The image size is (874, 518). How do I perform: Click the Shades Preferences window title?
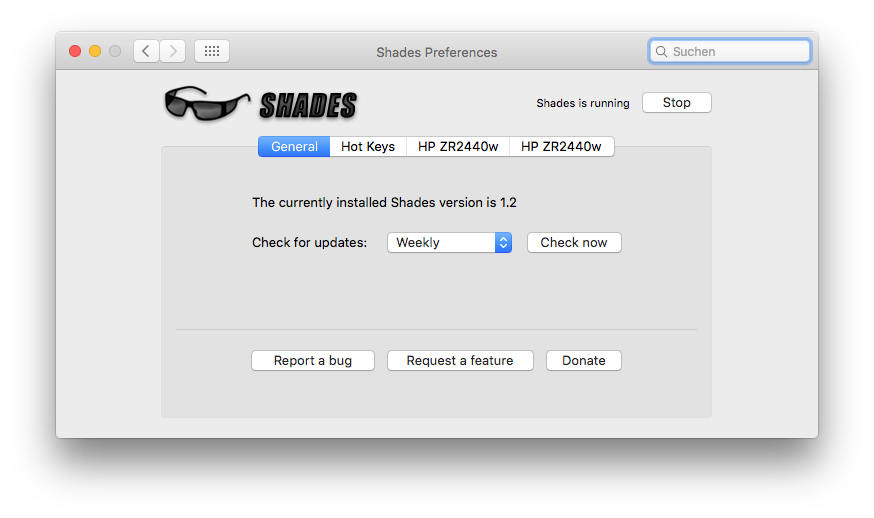tap(436, 52)
